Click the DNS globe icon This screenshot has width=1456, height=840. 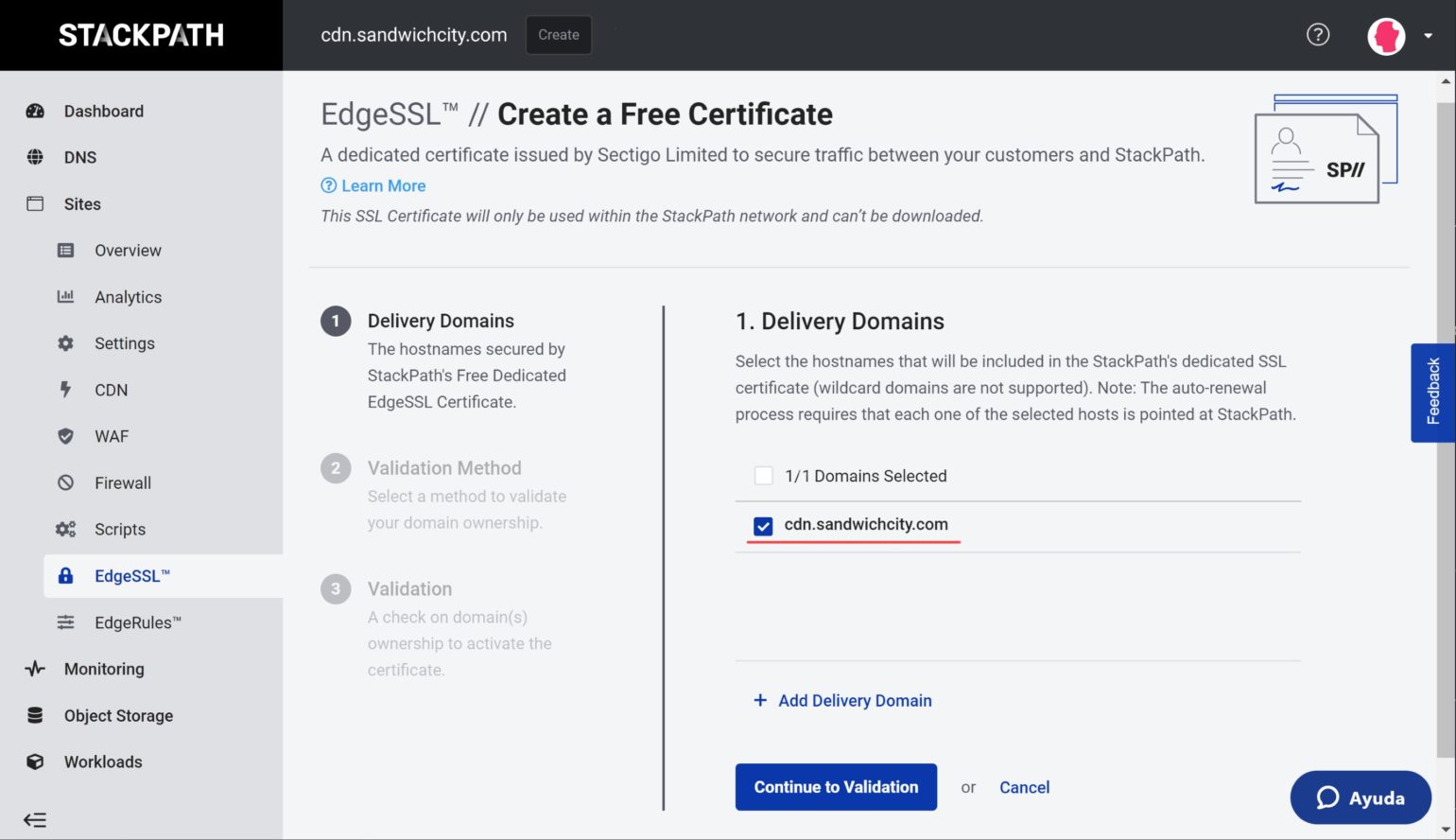(x=35, y=157)
